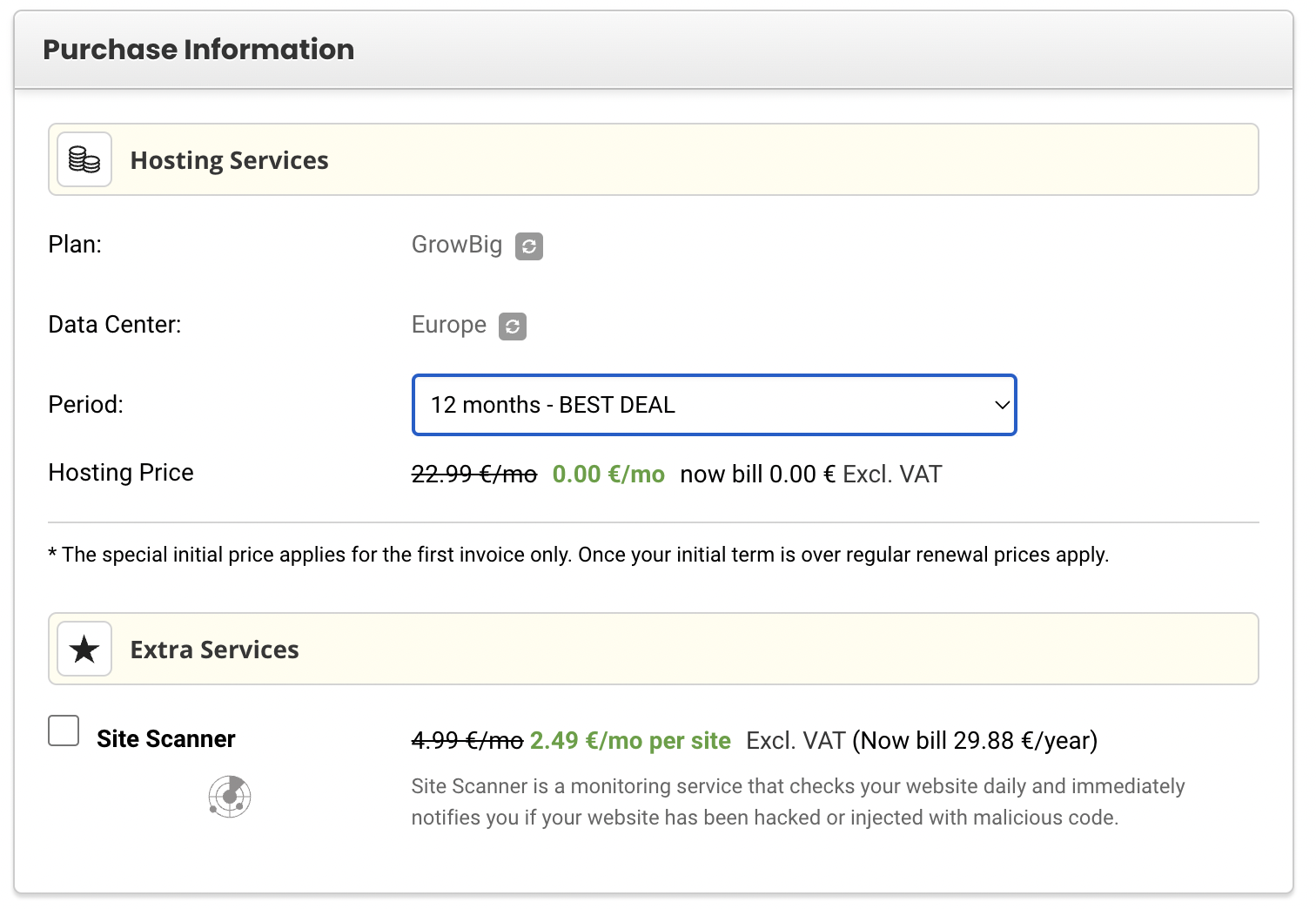Click the Period: label

point(86,405)
